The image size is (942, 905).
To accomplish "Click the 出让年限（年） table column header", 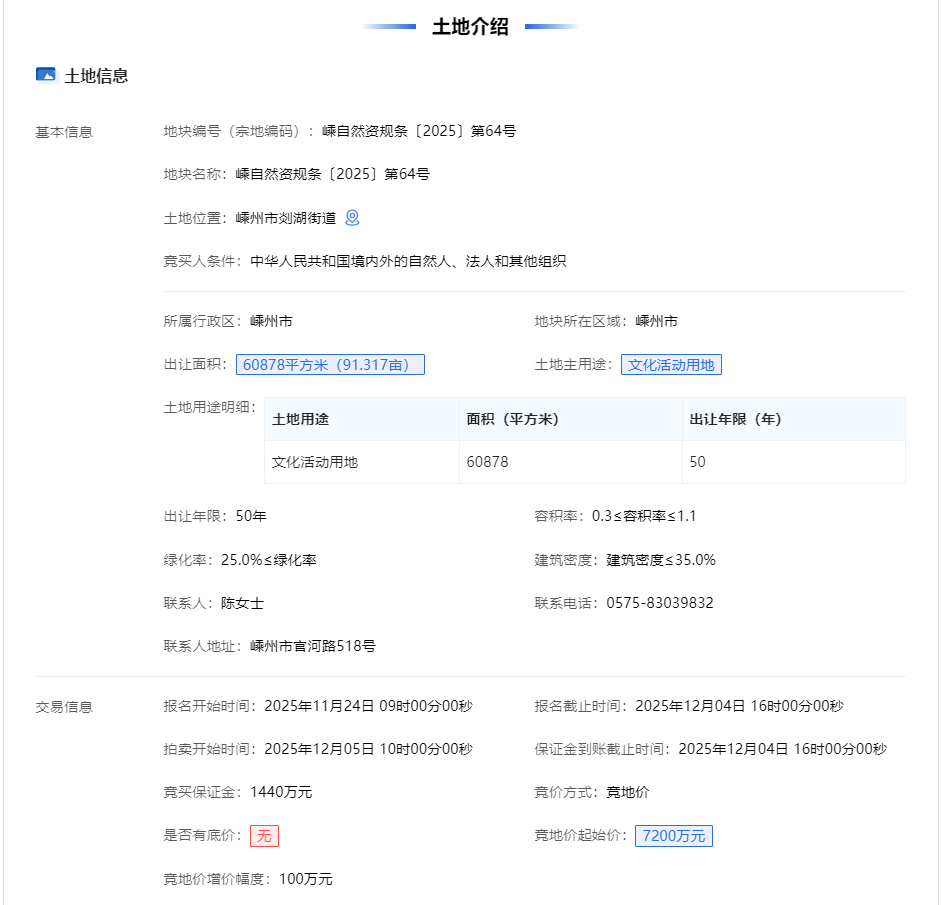I will coord(735,420).
